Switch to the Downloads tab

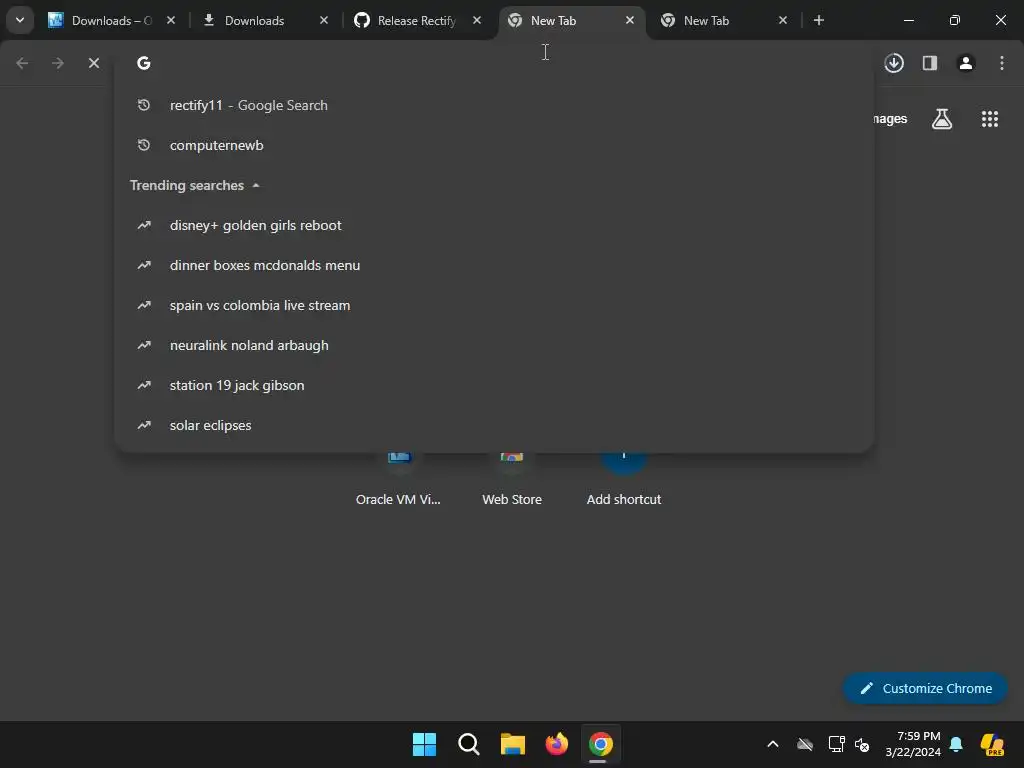click(265, 20)
